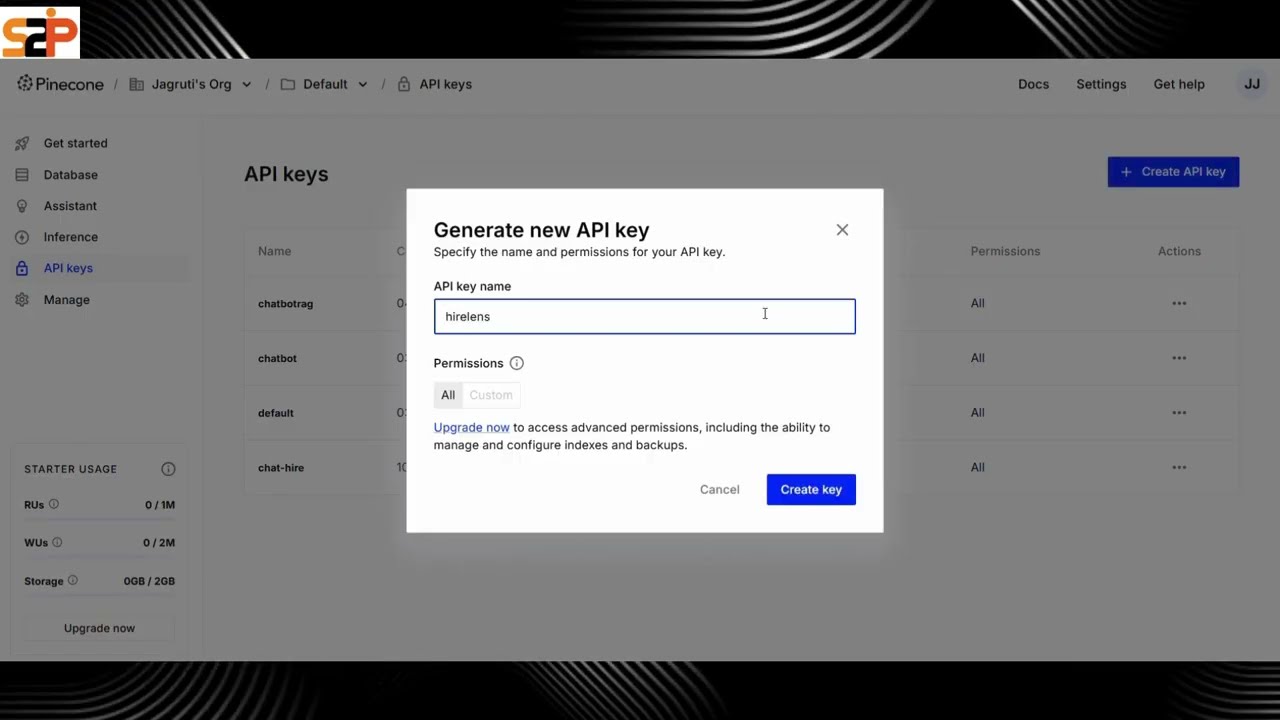The width and height of the screenshot is (1280, 720).
Task: Open Jagruti's Org organization dropdown
Action: click(191, 84)
